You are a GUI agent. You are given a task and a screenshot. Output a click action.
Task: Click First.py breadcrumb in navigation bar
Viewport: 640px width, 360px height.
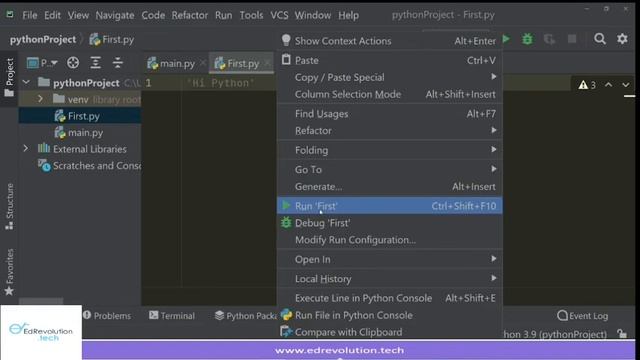(112, 40)
